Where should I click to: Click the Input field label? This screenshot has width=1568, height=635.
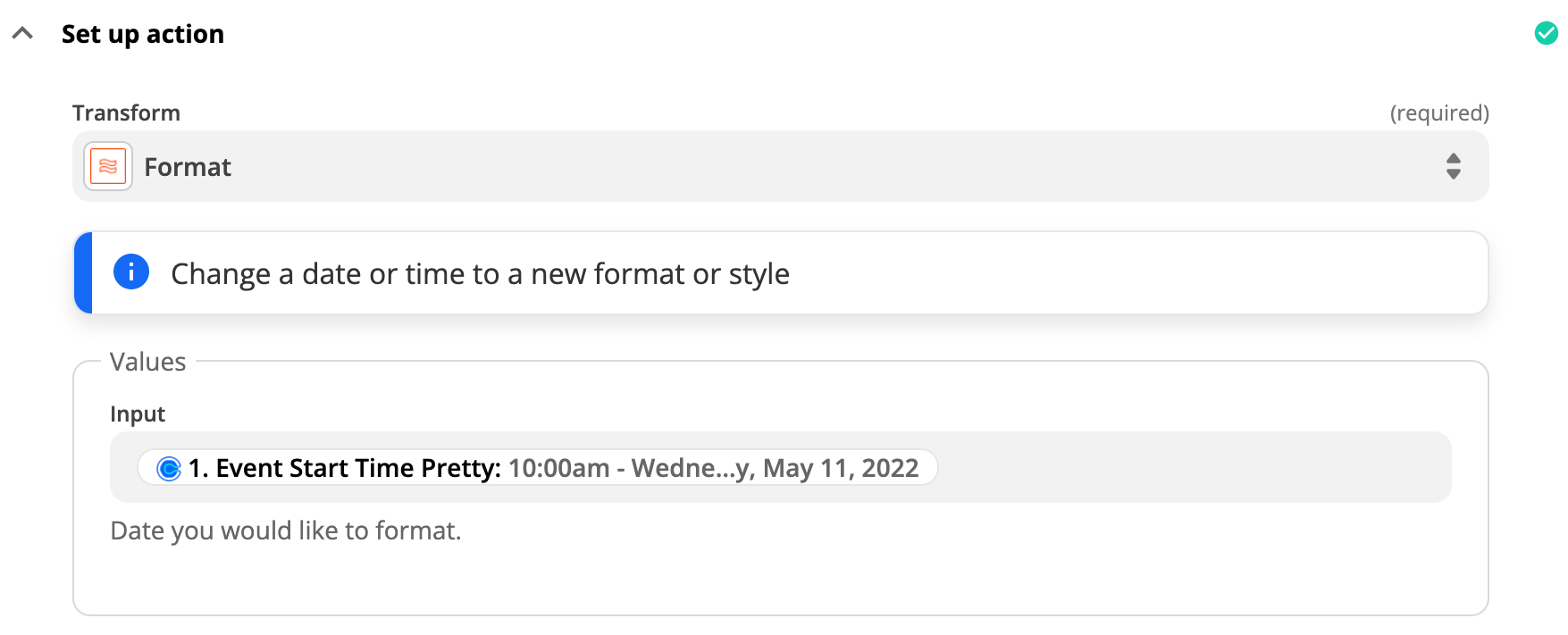pos(138,414)
